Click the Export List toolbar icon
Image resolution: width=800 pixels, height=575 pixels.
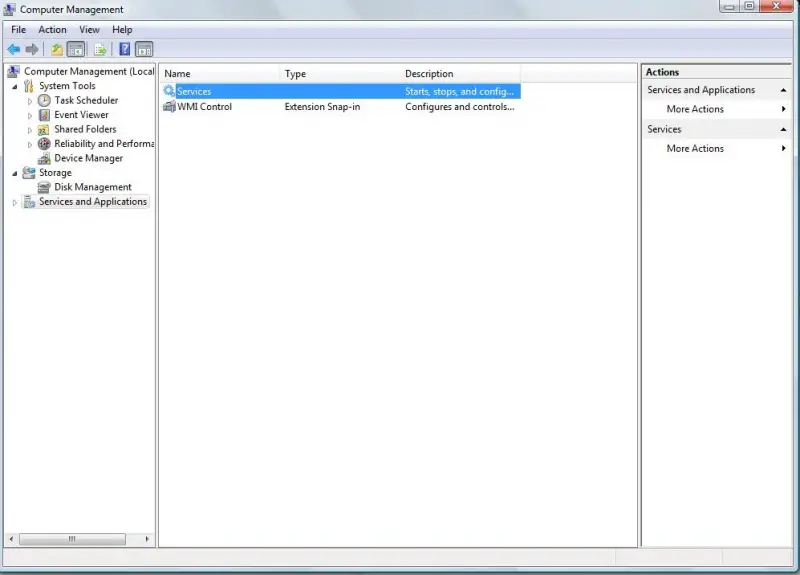pyautogui.click(x=101, y=49)
